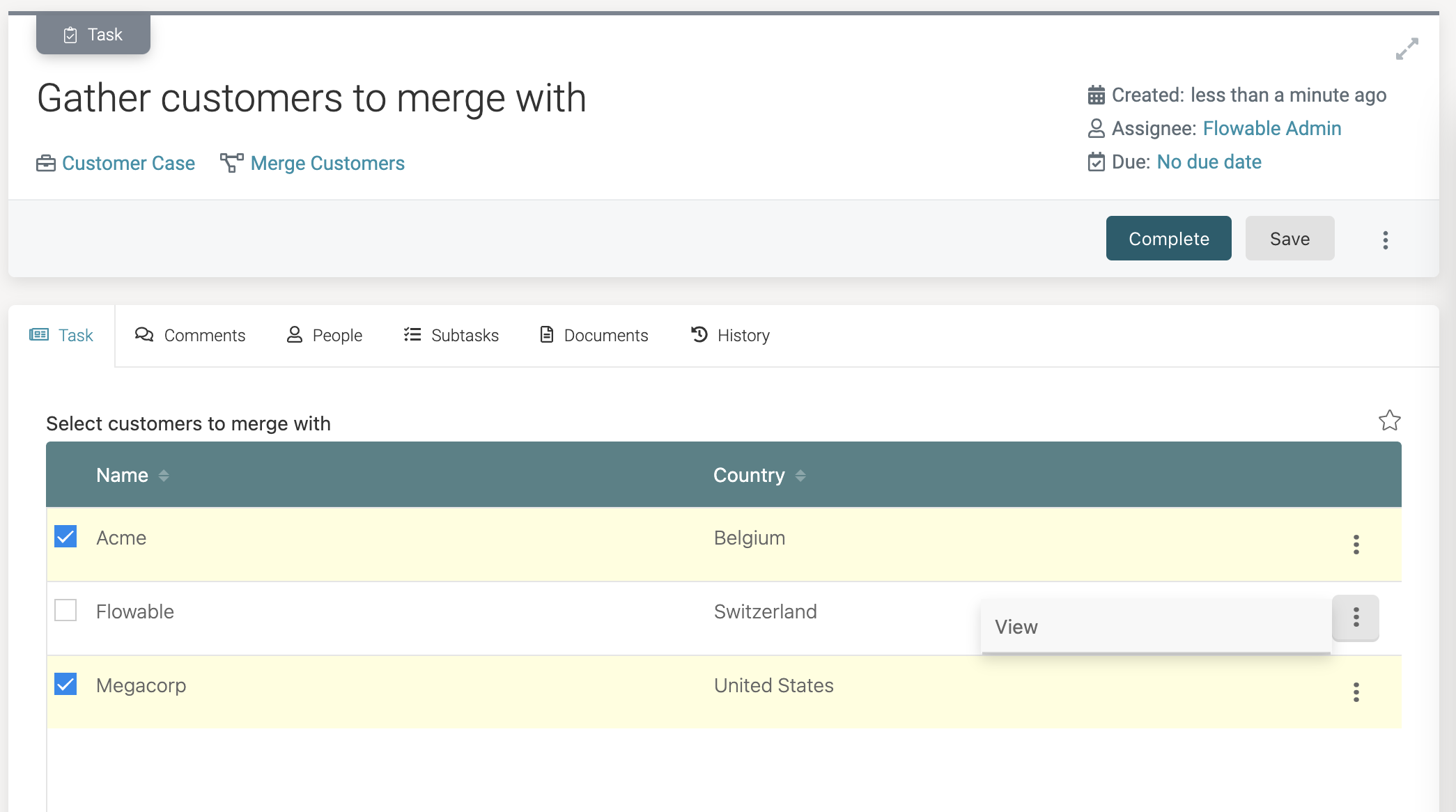This screenshot has width=1456, height=812.
Task: Open the Flowable Admin assignee link
Action: tap(1271, 128)
